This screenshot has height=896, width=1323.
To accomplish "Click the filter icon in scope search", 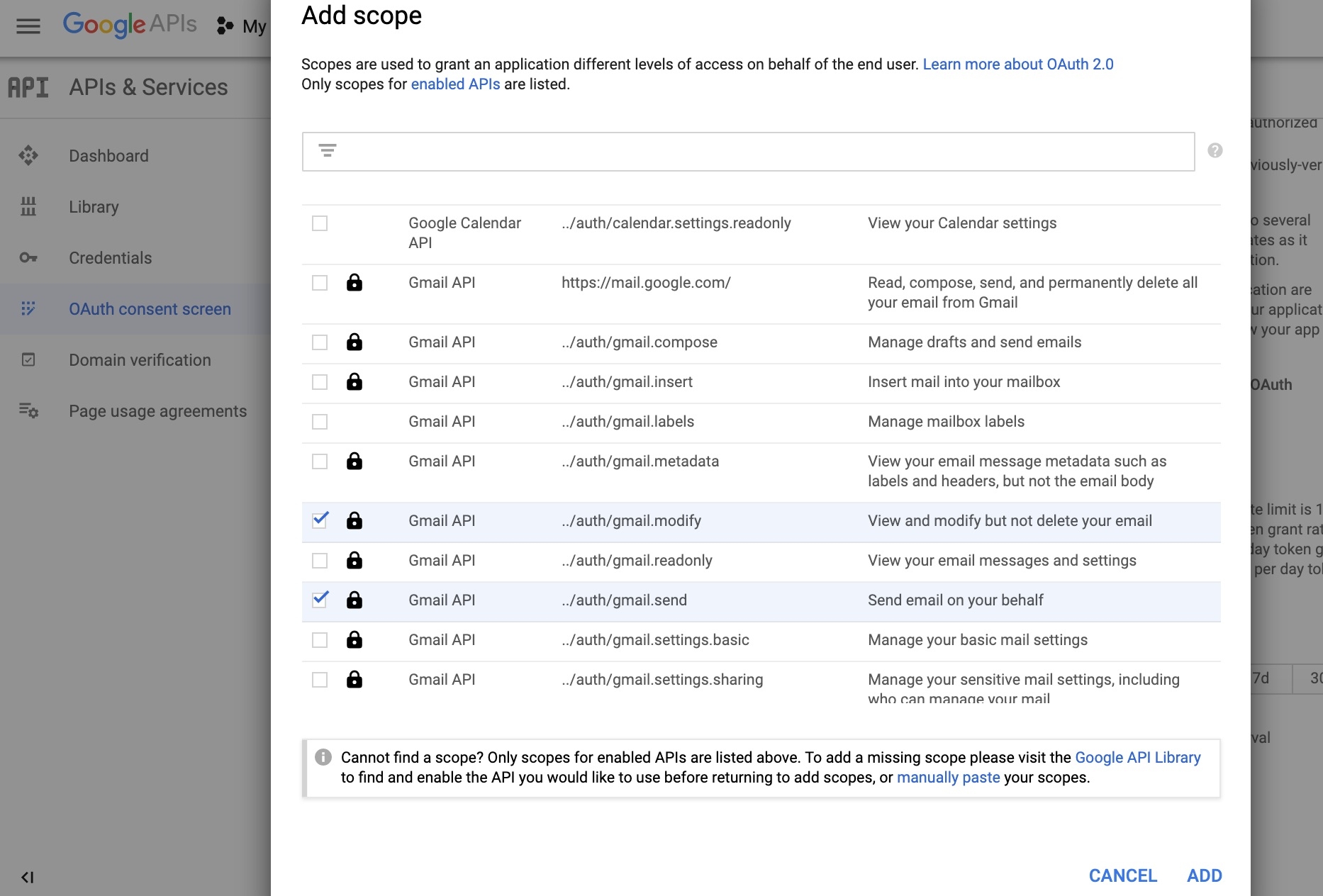I will pyautogui.click(x=327, y=150).
